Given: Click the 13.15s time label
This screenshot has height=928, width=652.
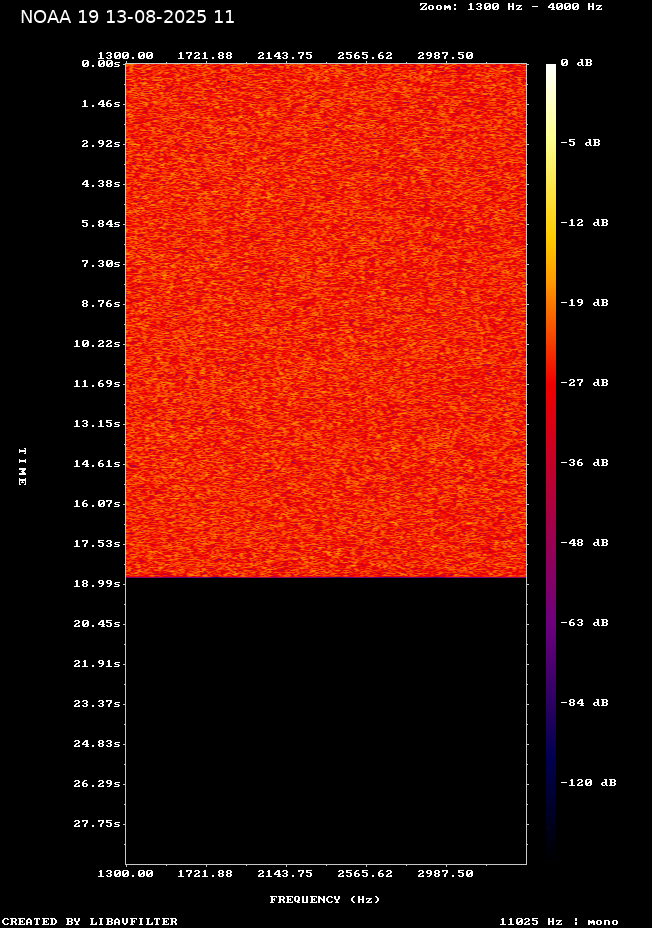Looking at the screenshot, I should (97, 424).
